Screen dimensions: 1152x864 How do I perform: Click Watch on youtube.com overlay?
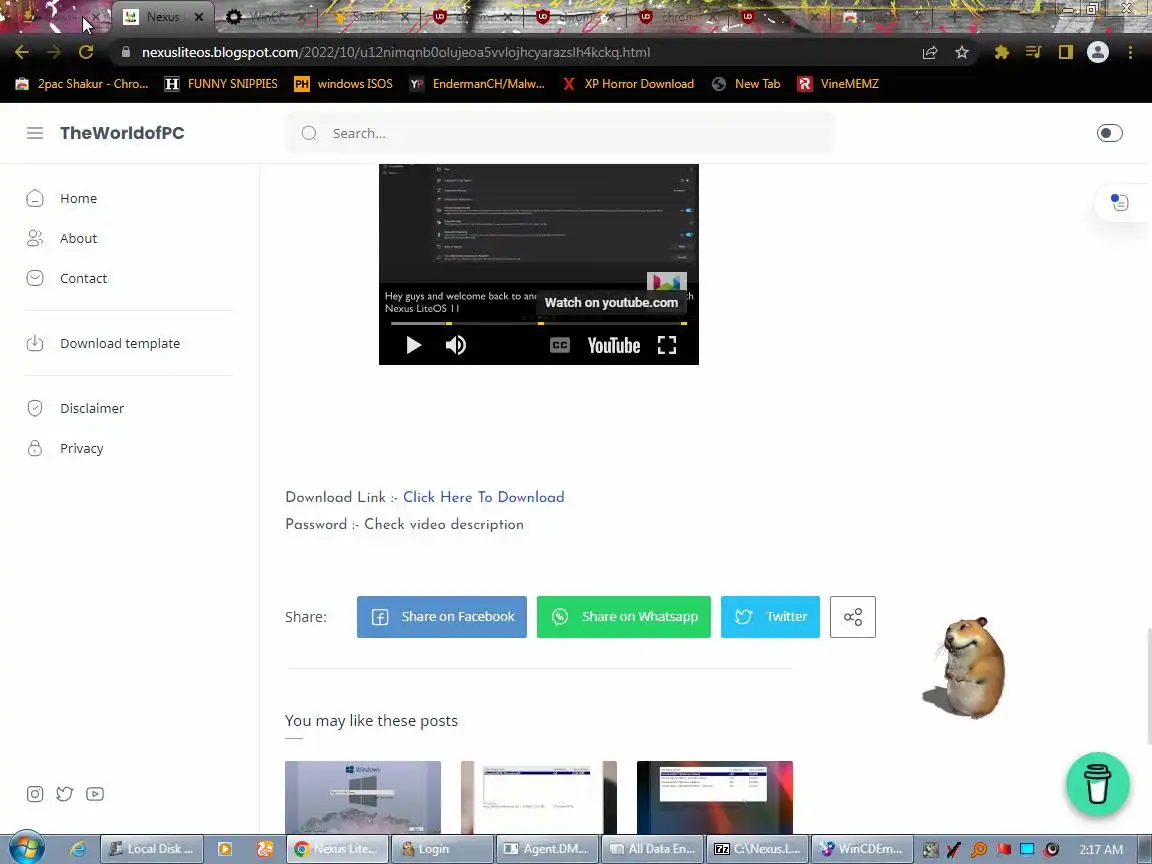pos(611,303)
